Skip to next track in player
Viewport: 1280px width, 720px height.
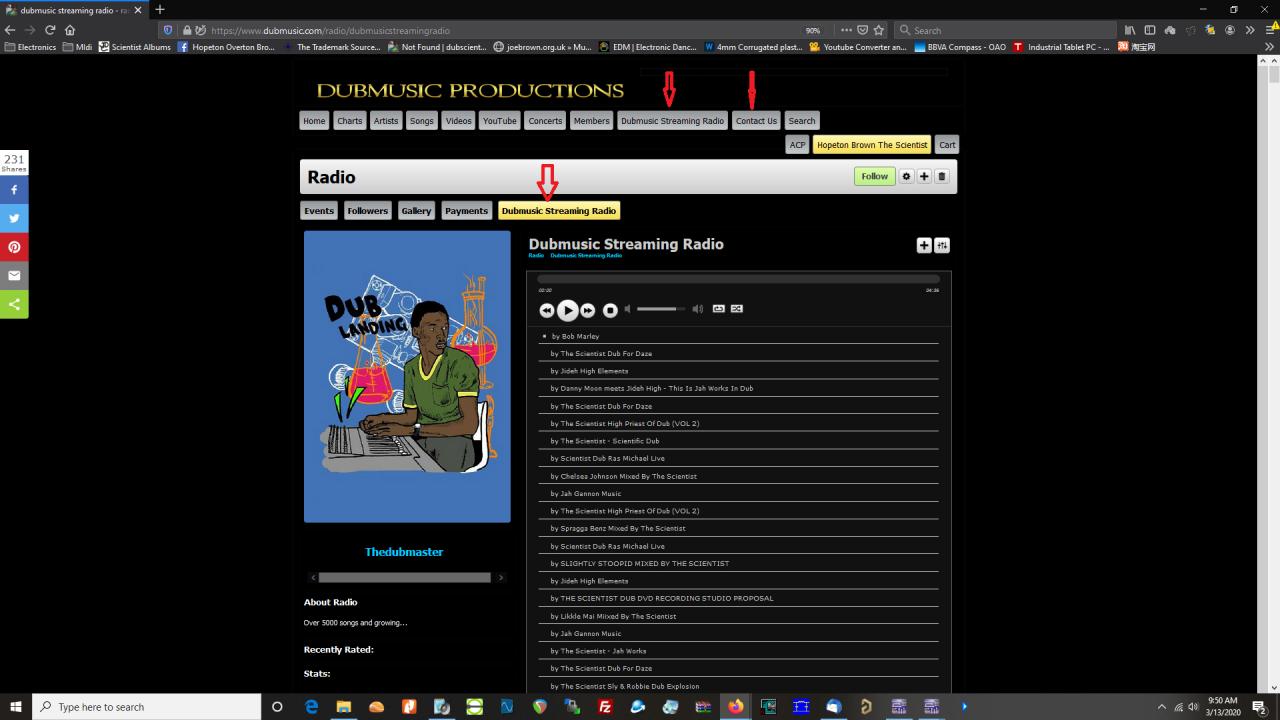(x=588, y=310)
